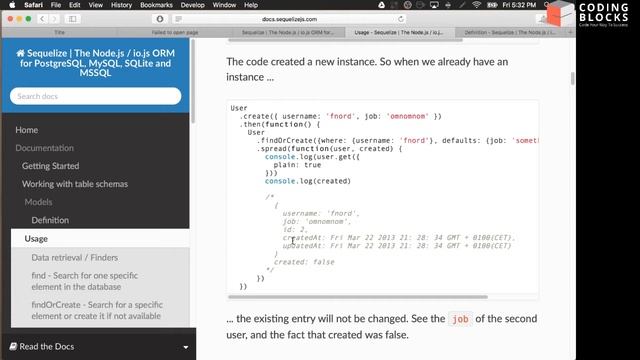Reload the page with the refresh icon
This screenshot has height=360, width=640.
tap(401, 19)
